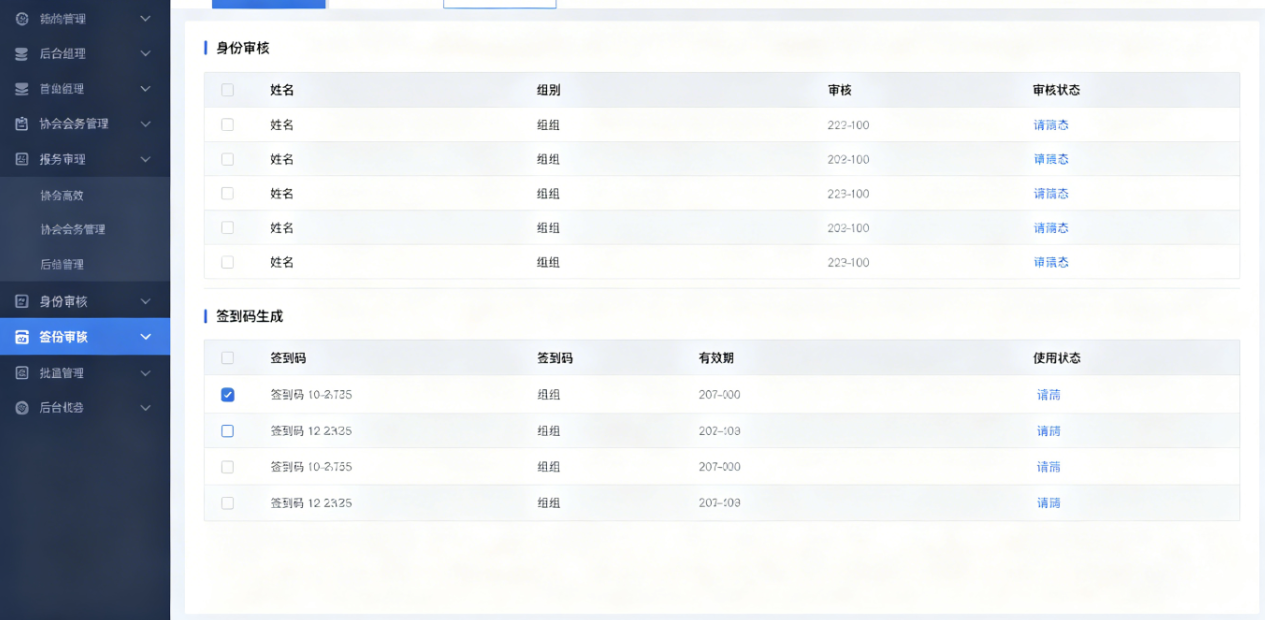The image size is (1265, 620).
Task: Click the 有效期 column header
Action: pos(716,358)
